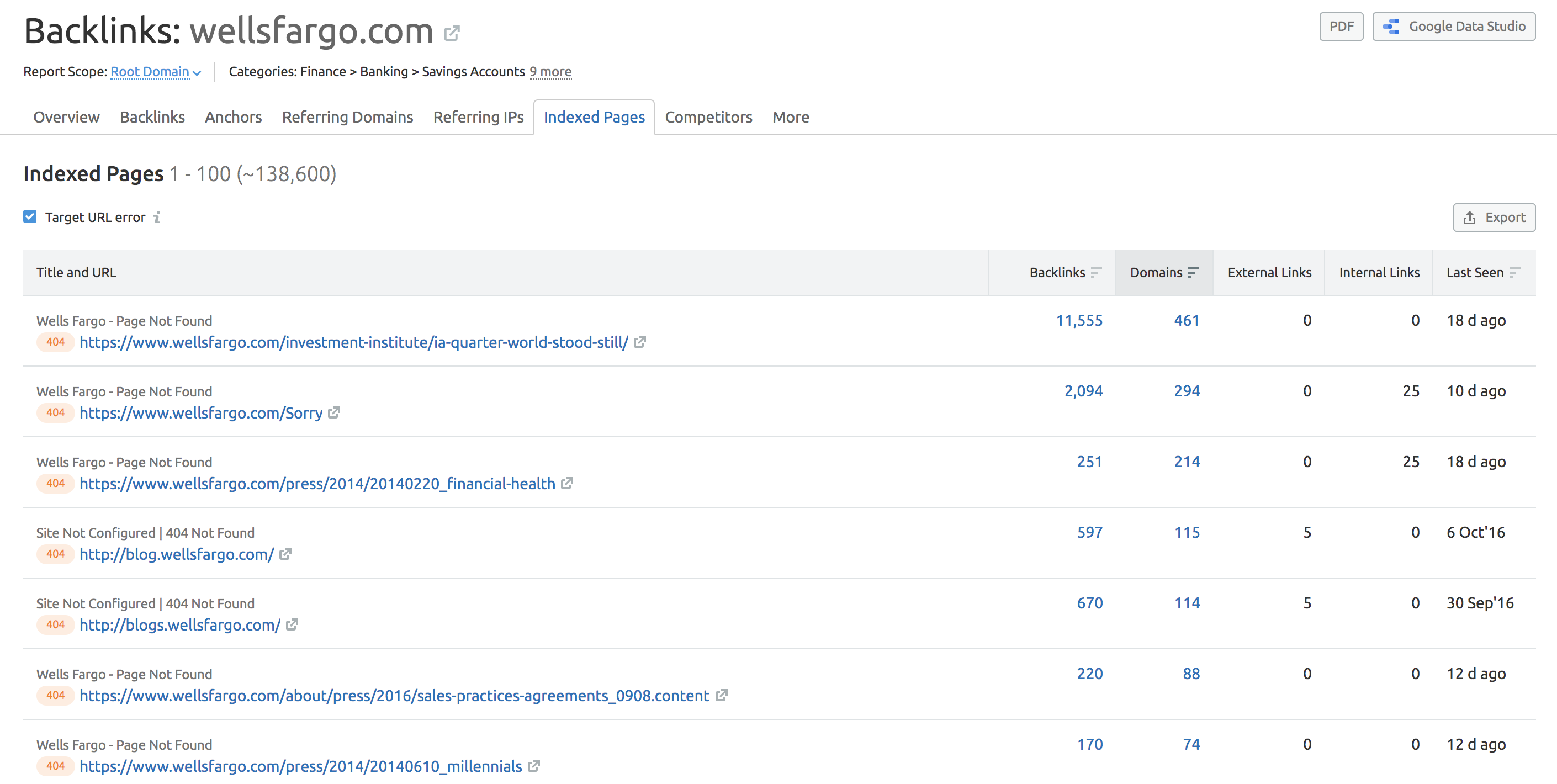Click the '6 Oct'16' last seen value
1557x784 pixels.
click(x=1475, y=533)
